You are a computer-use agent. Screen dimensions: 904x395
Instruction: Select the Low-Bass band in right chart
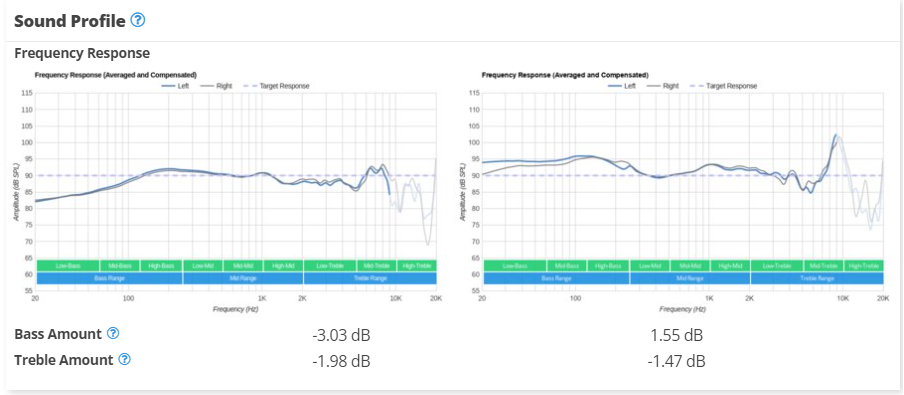[515, 266]
